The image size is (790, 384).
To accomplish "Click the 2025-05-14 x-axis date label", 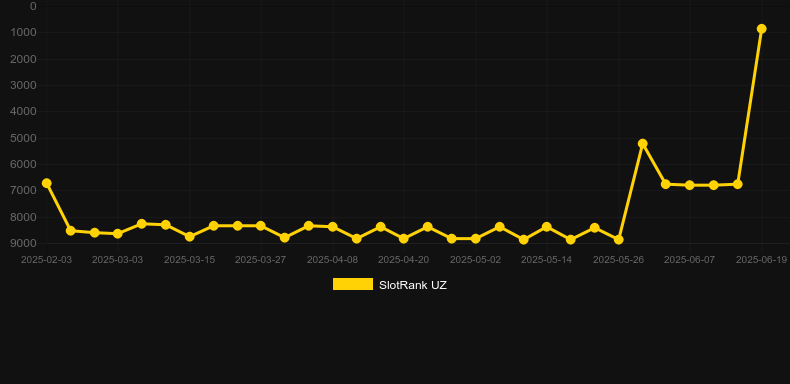I will coord(546,260).
